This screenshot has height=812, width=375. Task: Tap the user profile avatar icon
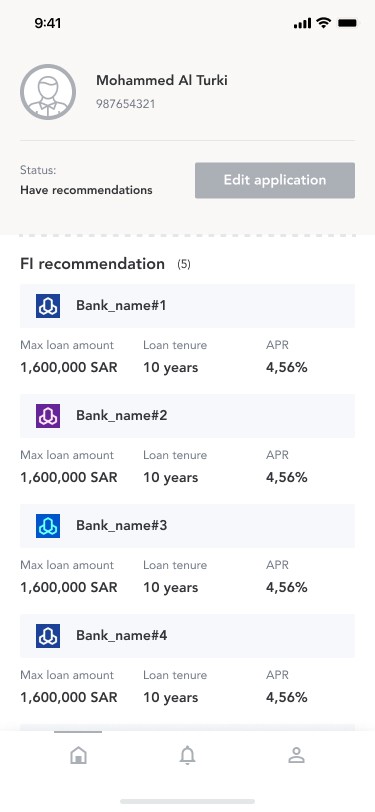(48, 92)
